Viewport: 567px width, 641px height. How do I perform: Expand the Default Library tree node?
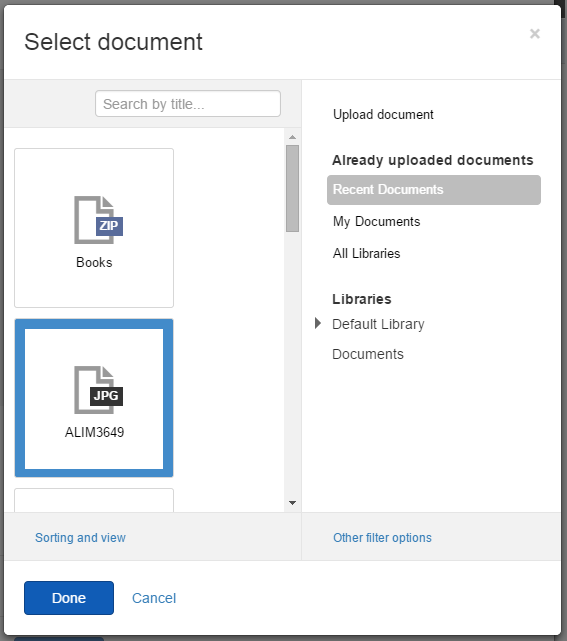[x=318, y=323]
